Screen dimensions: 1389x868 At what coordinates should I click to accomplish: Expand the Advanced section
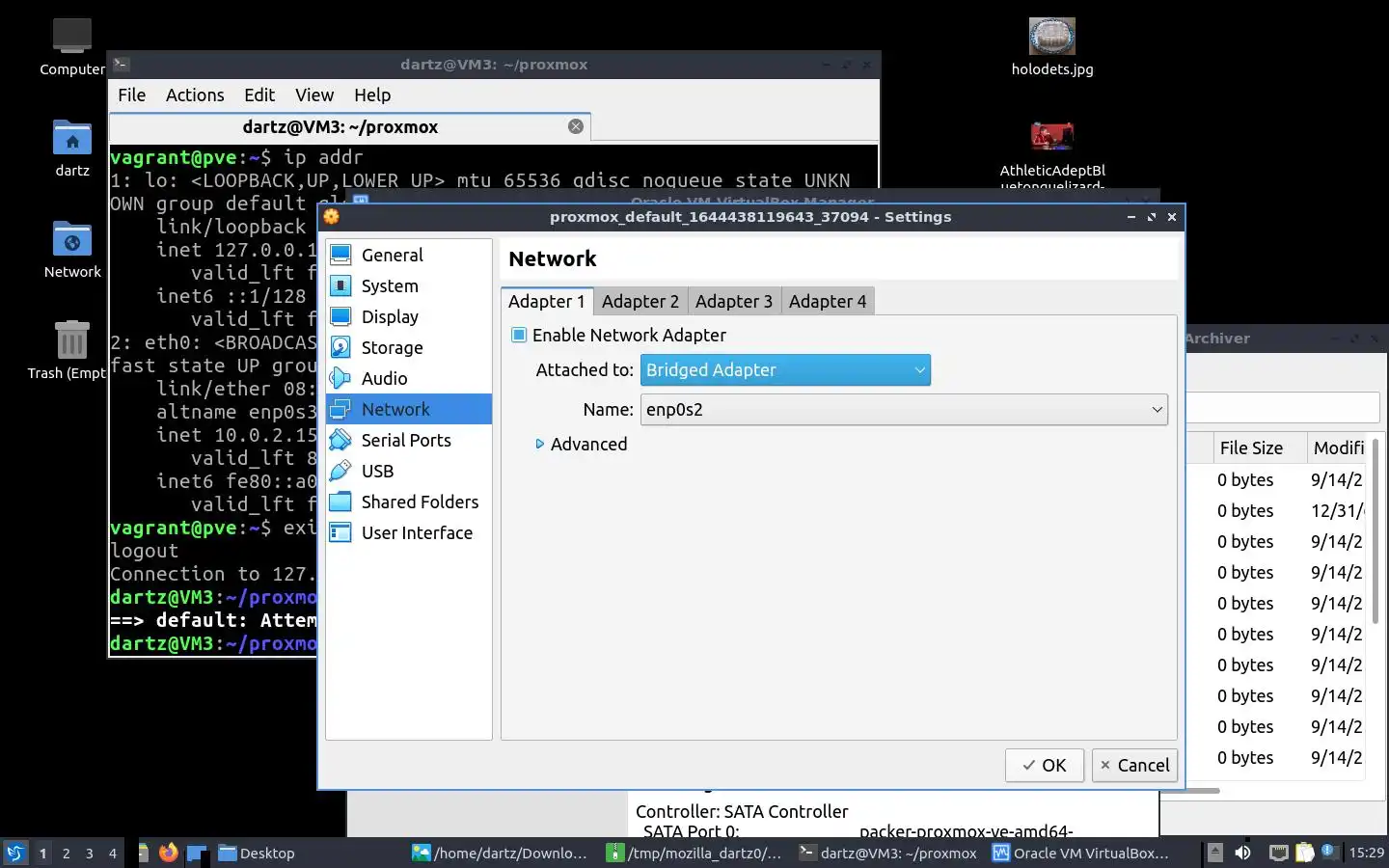[x=581, y=444]
